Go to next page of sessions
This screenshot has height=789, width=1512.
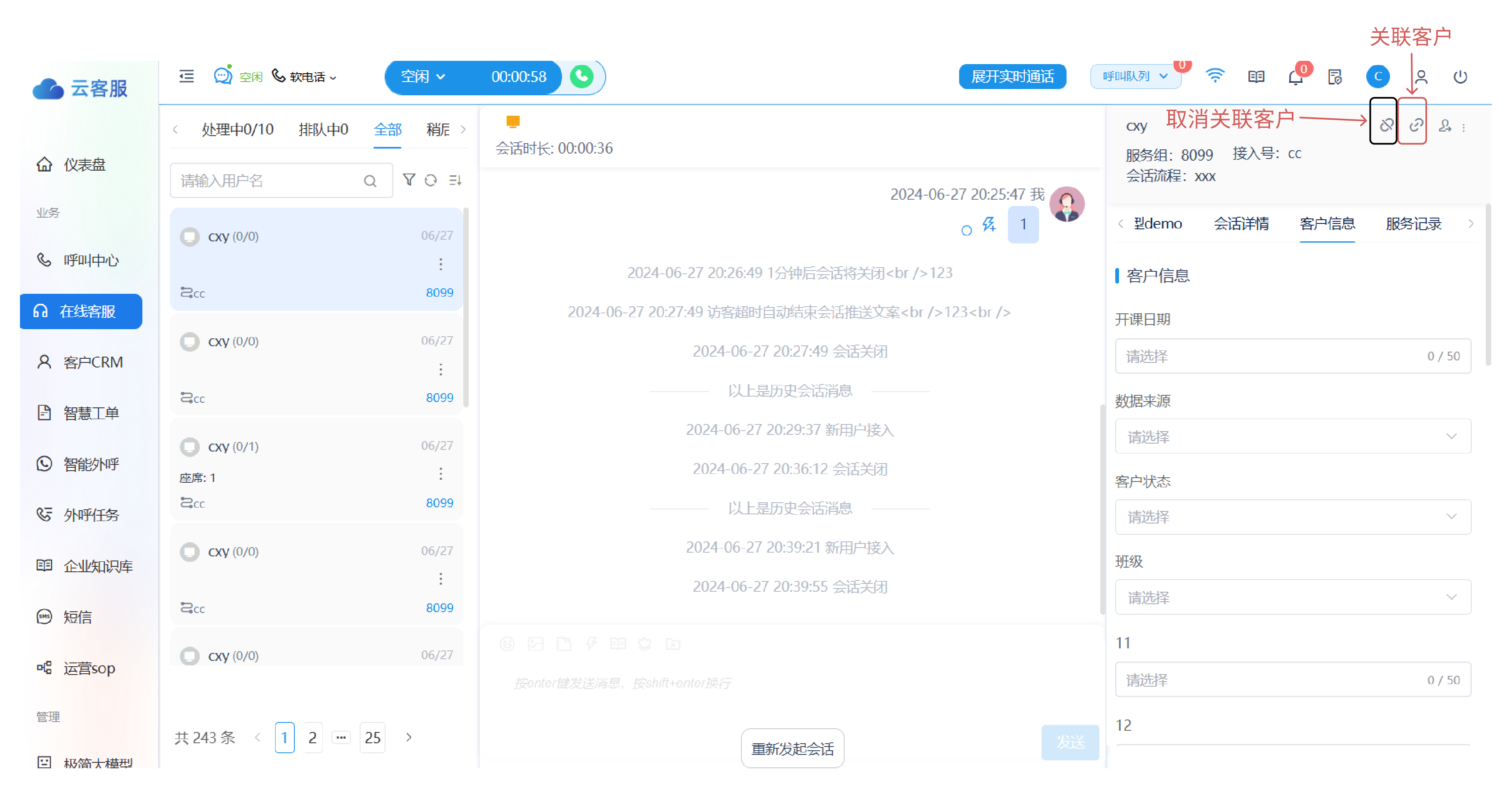[x=409, y=737]
